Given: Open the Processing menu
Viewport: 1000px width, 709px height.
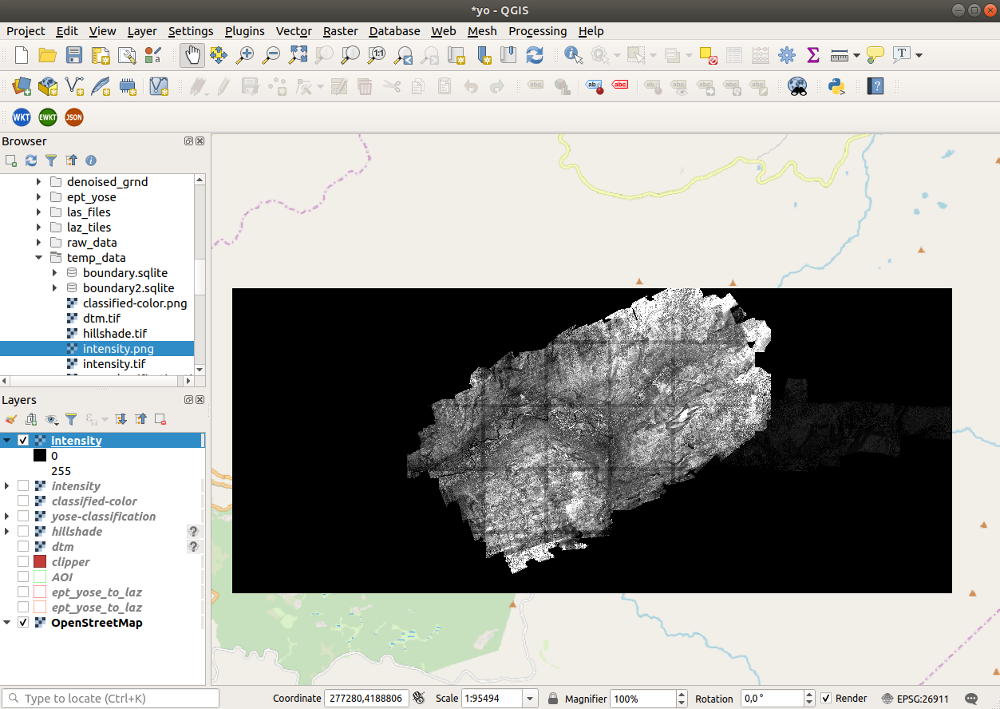Looking at the screenshot, I should [537, 31].
